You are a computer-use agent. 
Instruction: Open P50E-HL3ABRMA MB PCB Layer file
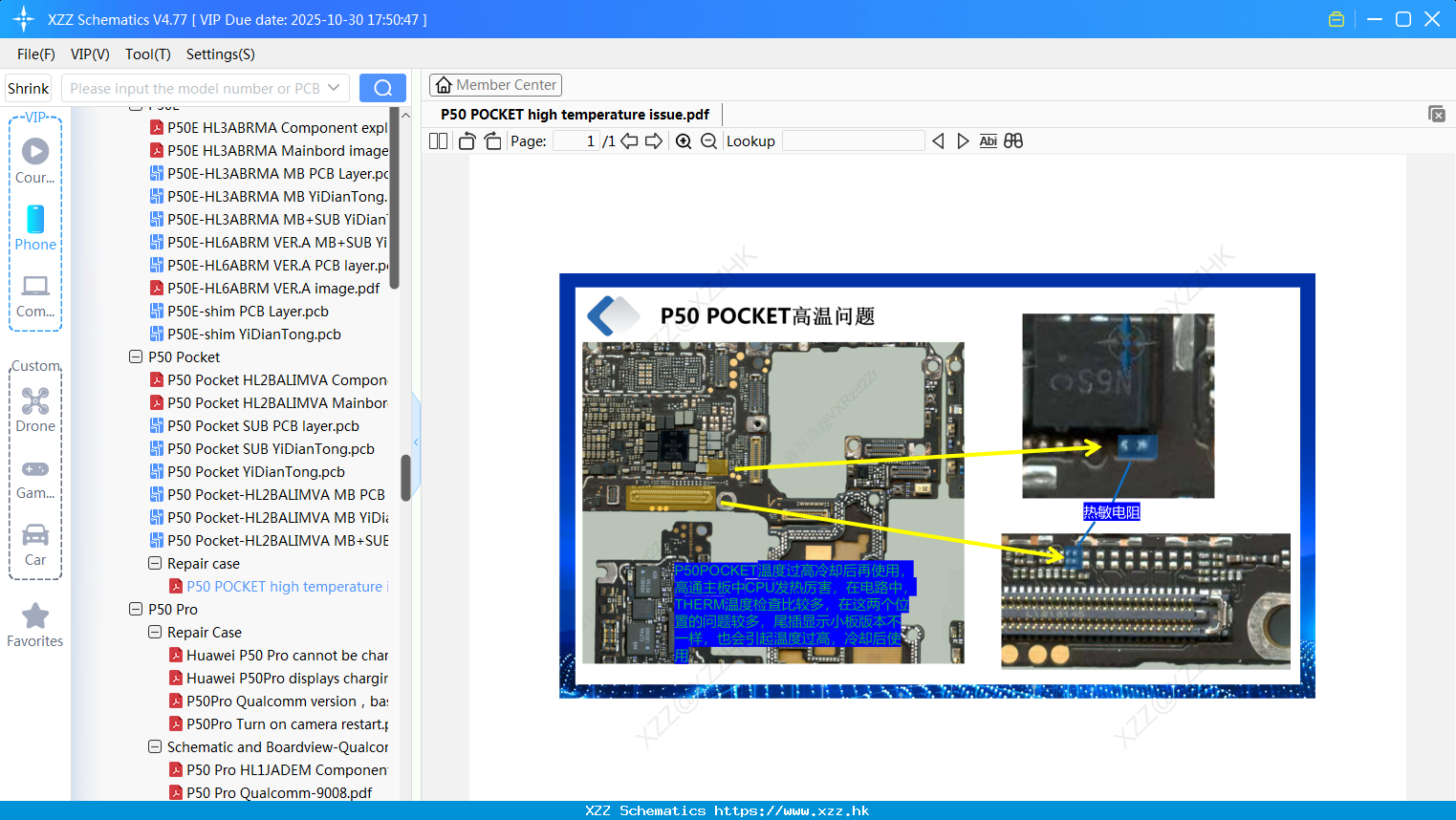269,173
